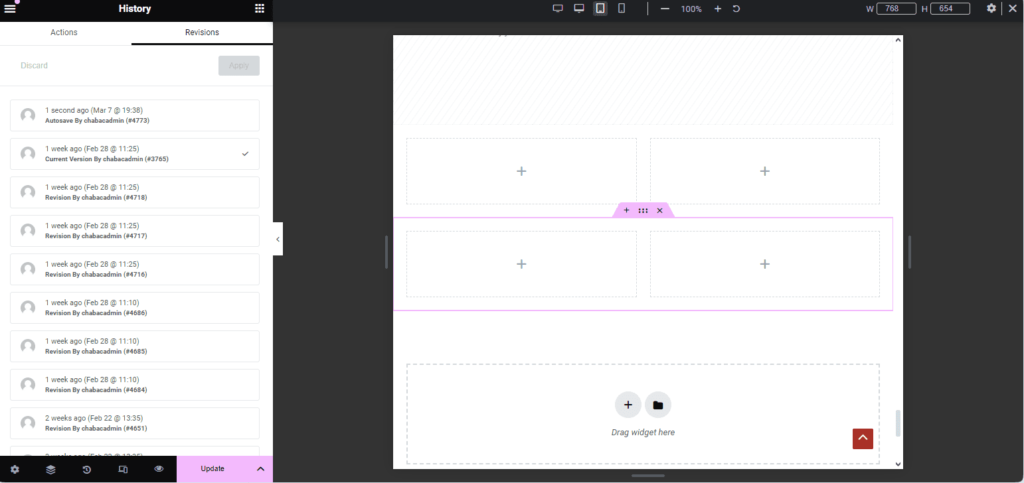Expand save options arrow next to Update

(260, 469)
